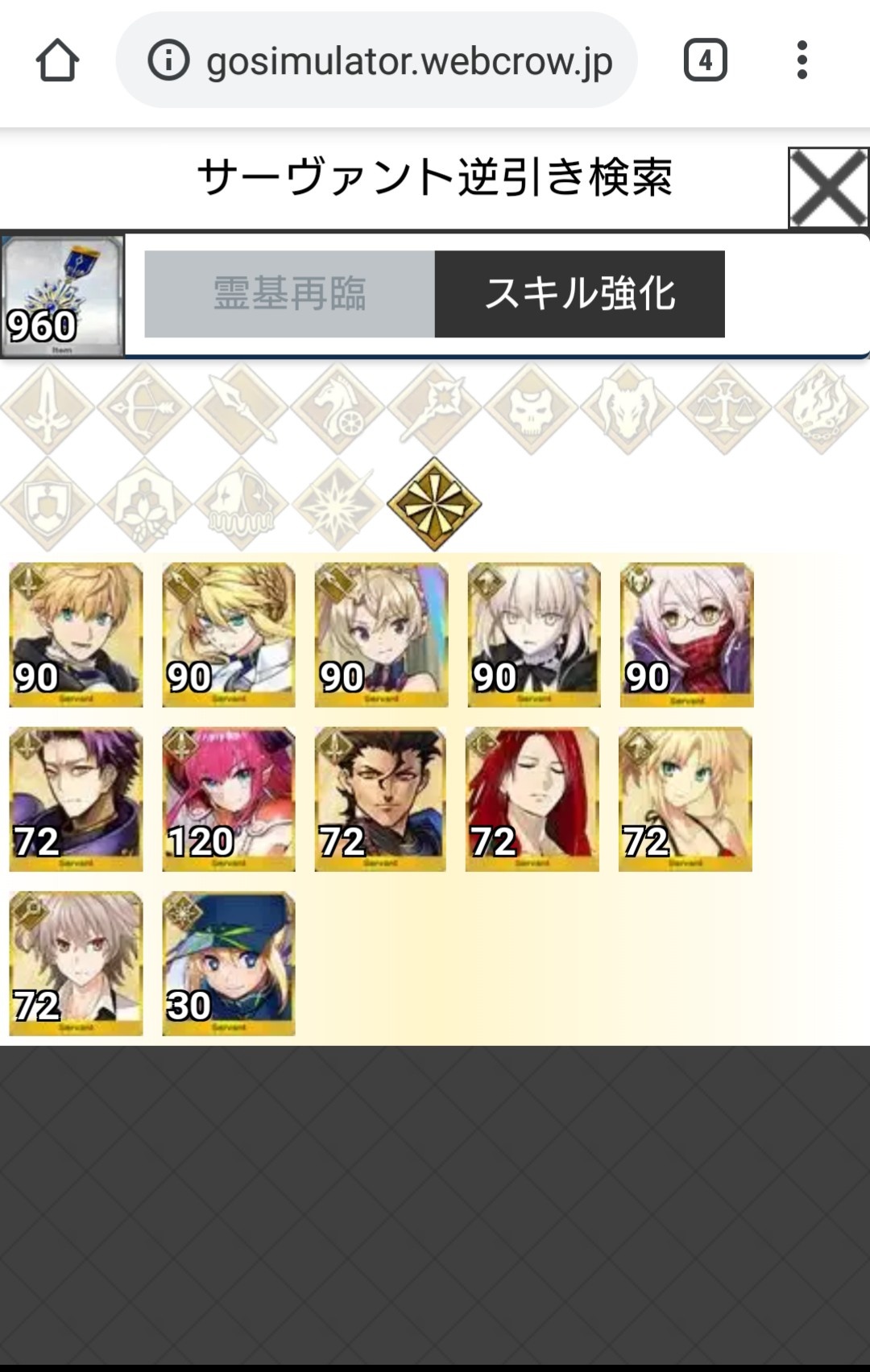Select the Lancer spear class filter

tap(241, 407)
